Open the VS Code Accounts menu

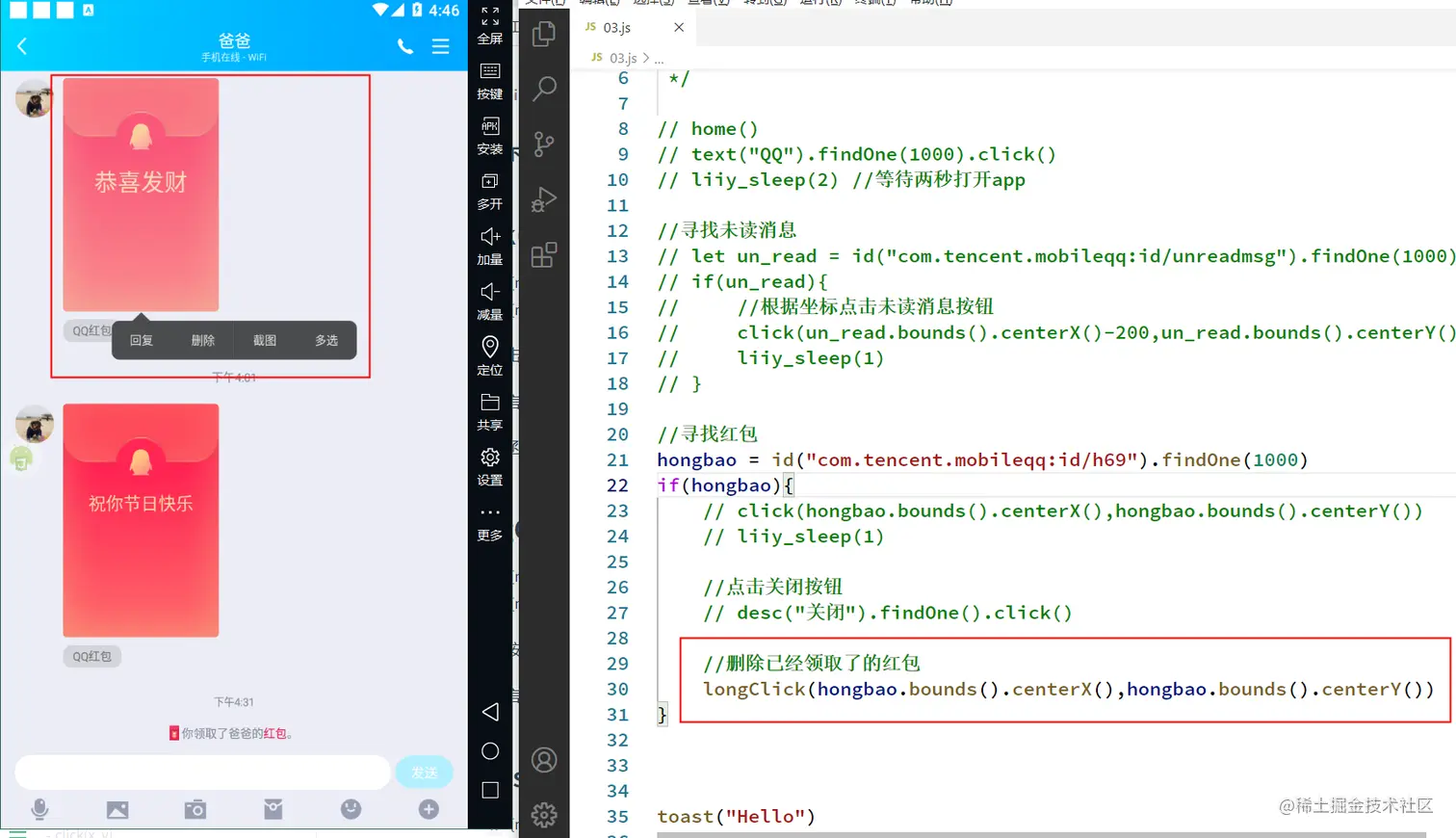coord(544,760)
